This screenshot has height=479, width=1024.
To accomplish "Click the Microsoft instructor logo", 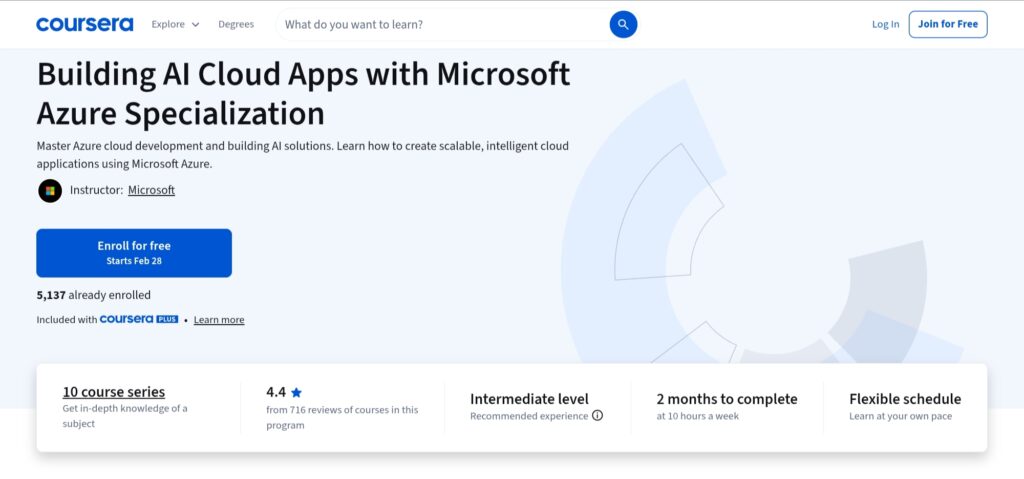I will click(50, 191).
